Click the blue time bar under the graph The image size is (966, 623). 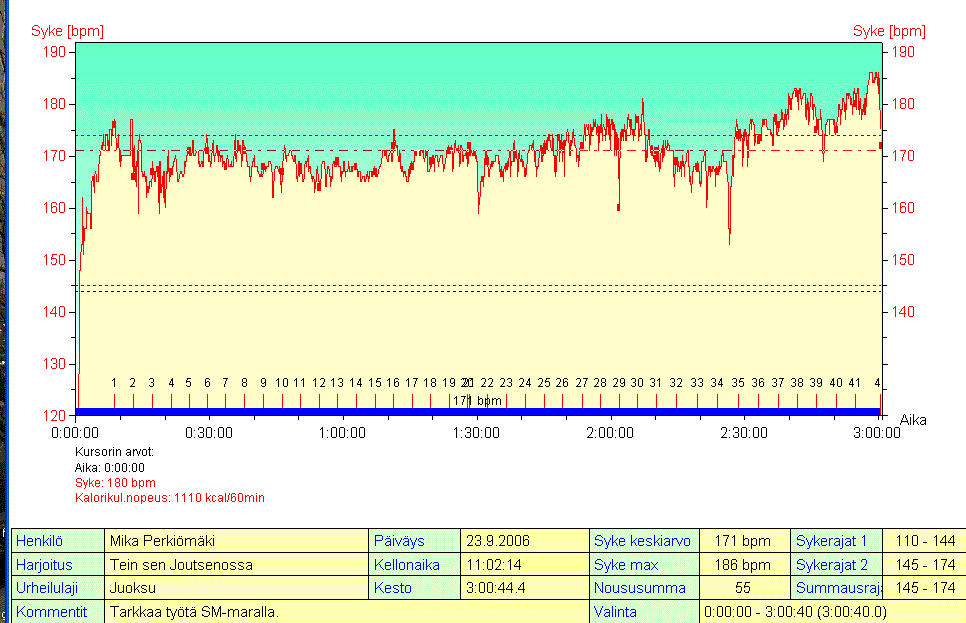pos(477,411)
